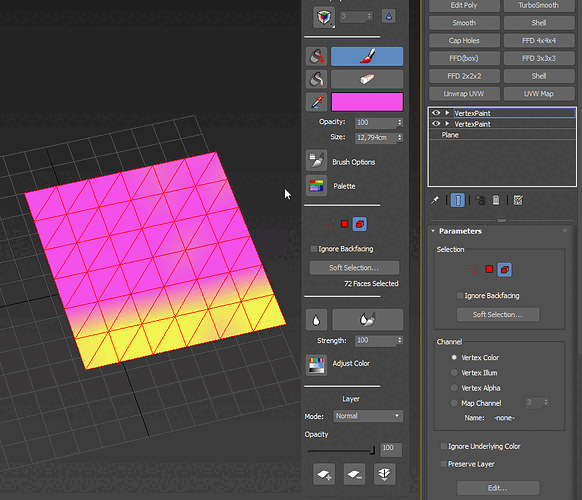Select the Map Channel radio
582x500 pixels.
coord(454,403)
